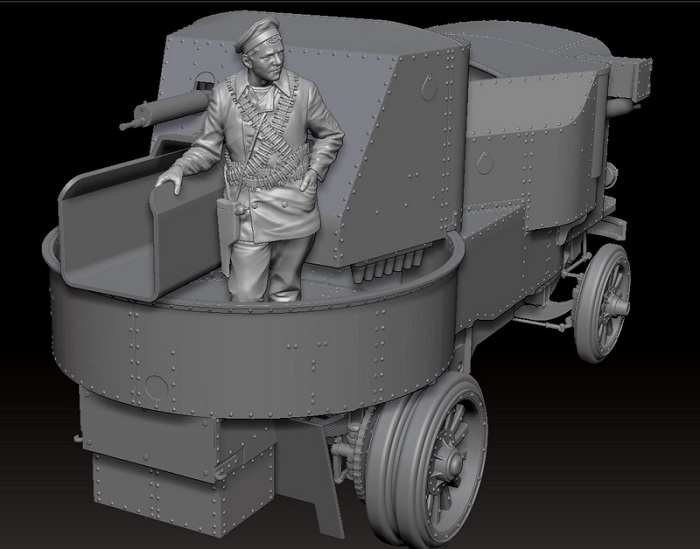Click the black empty background at top left
Screen dimensions: 700x549
click(x=60, y=50)
